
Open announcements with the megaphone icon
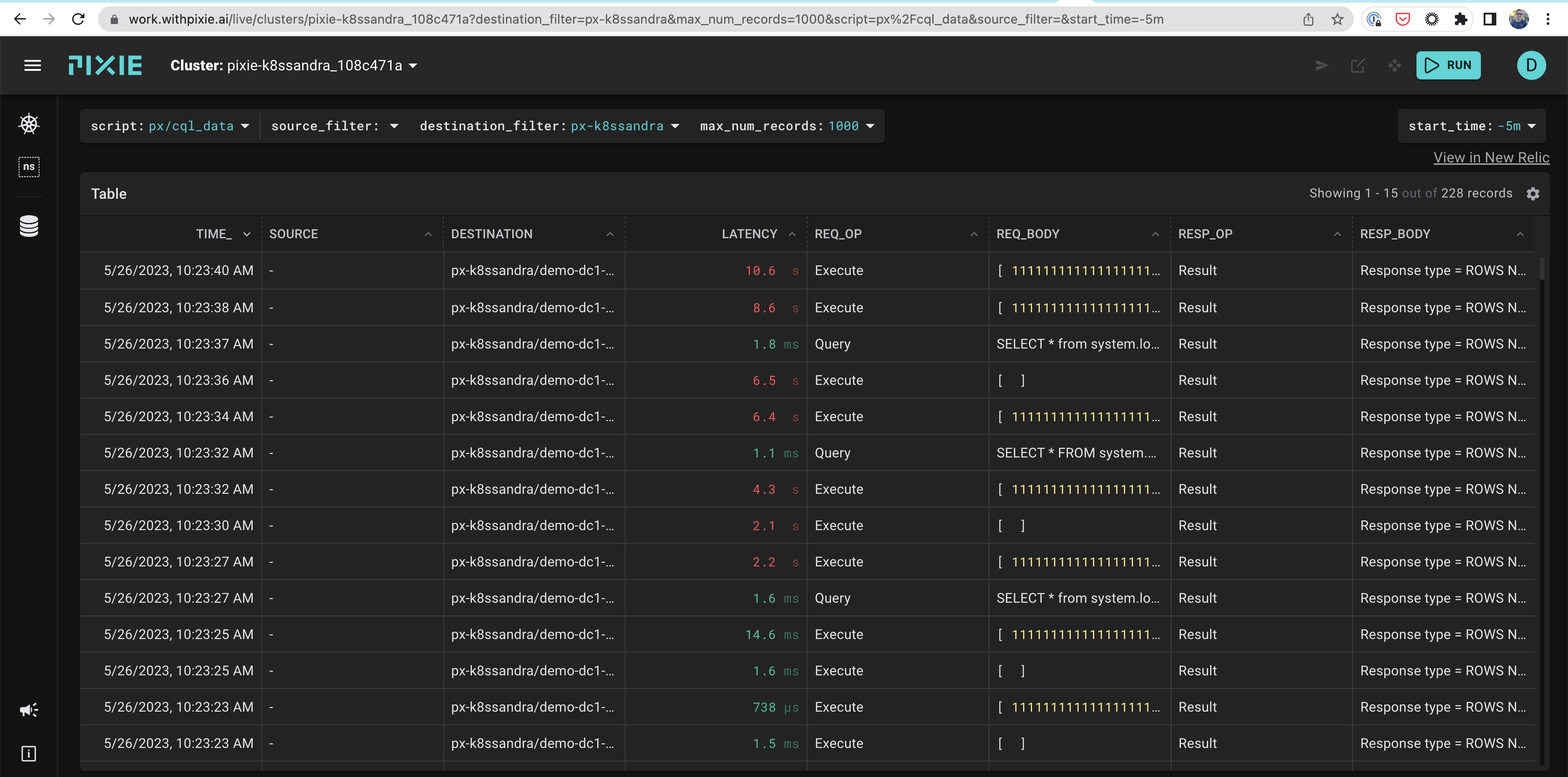tap(29, 709)
